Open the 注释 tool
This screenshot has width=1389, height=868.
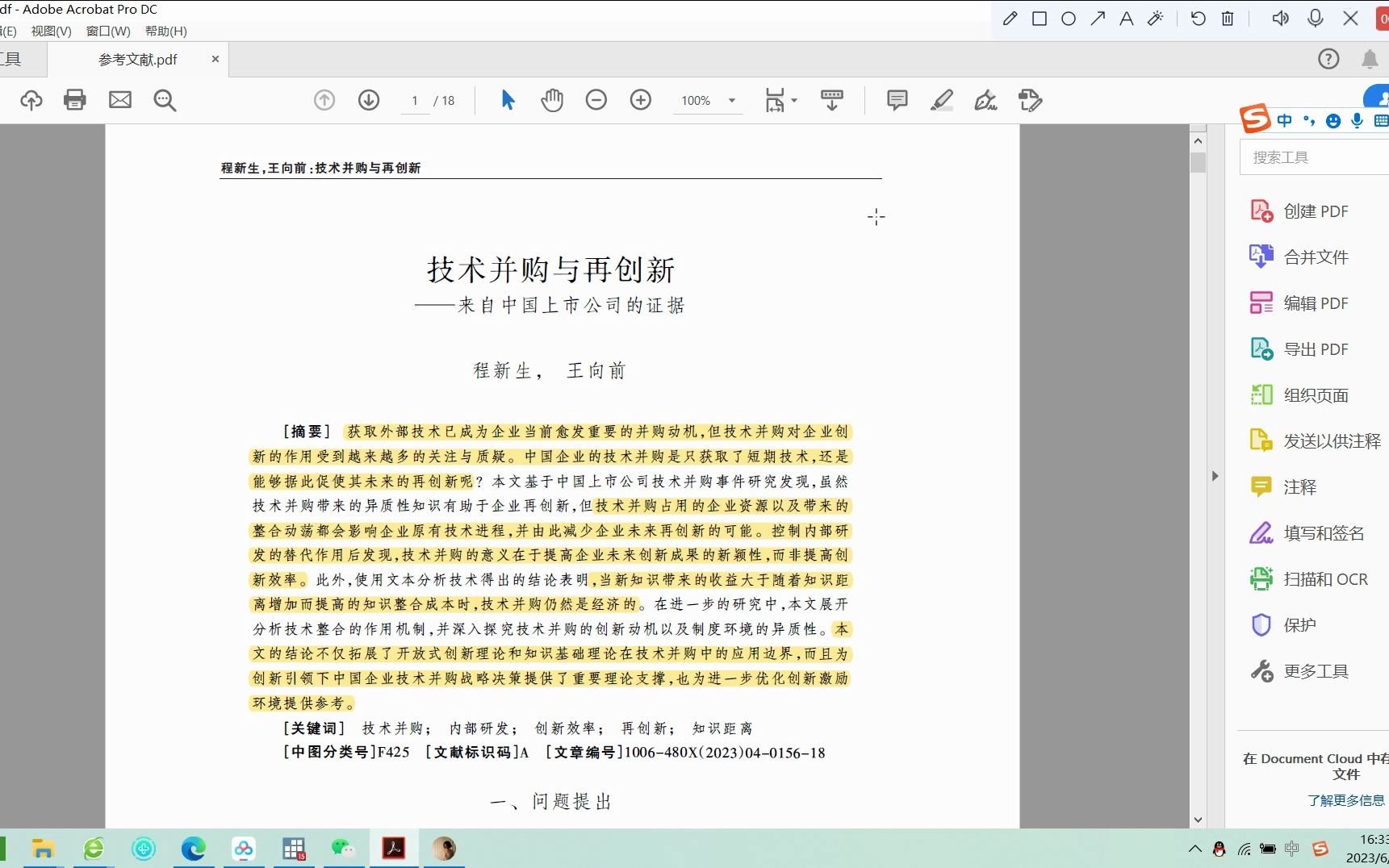click(x=1283, y=487)
